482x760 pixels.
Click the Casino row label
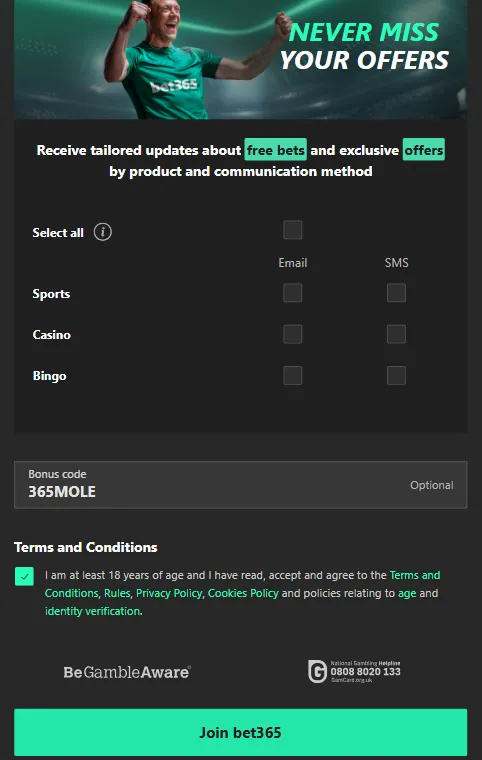pos(51,334)
